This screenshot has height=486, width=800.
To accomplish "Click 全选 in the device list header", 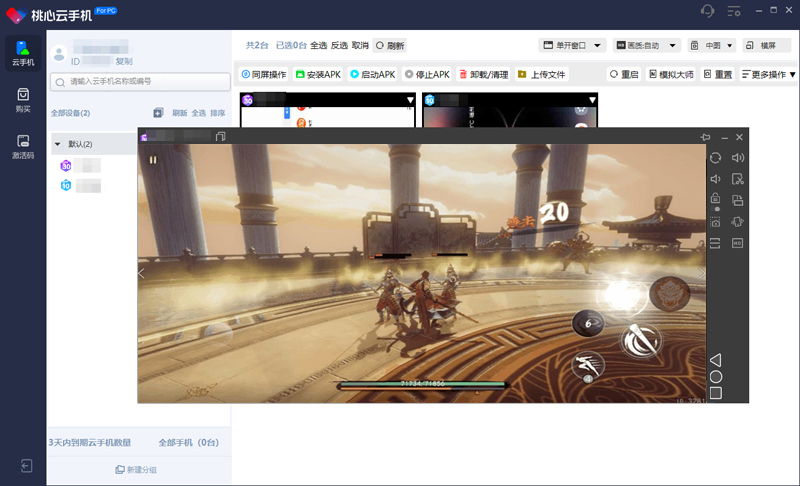I will pos(198,113).
